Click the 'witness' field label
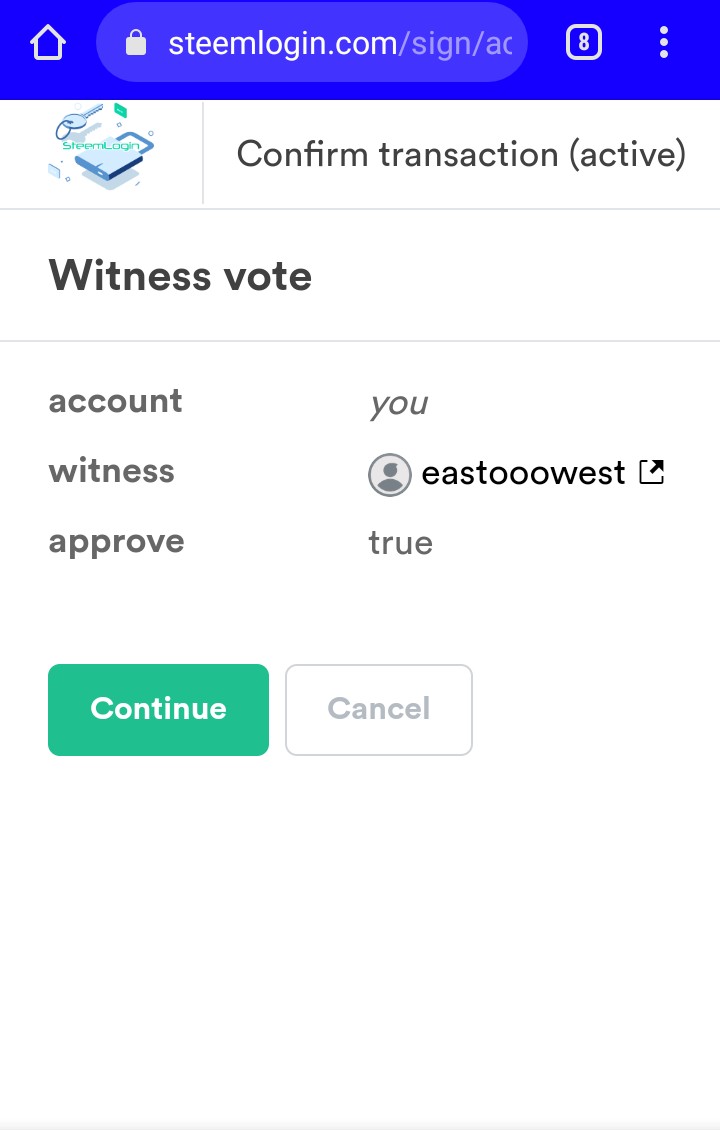Viewport: 720px width, 1130px height. [111, 471]
